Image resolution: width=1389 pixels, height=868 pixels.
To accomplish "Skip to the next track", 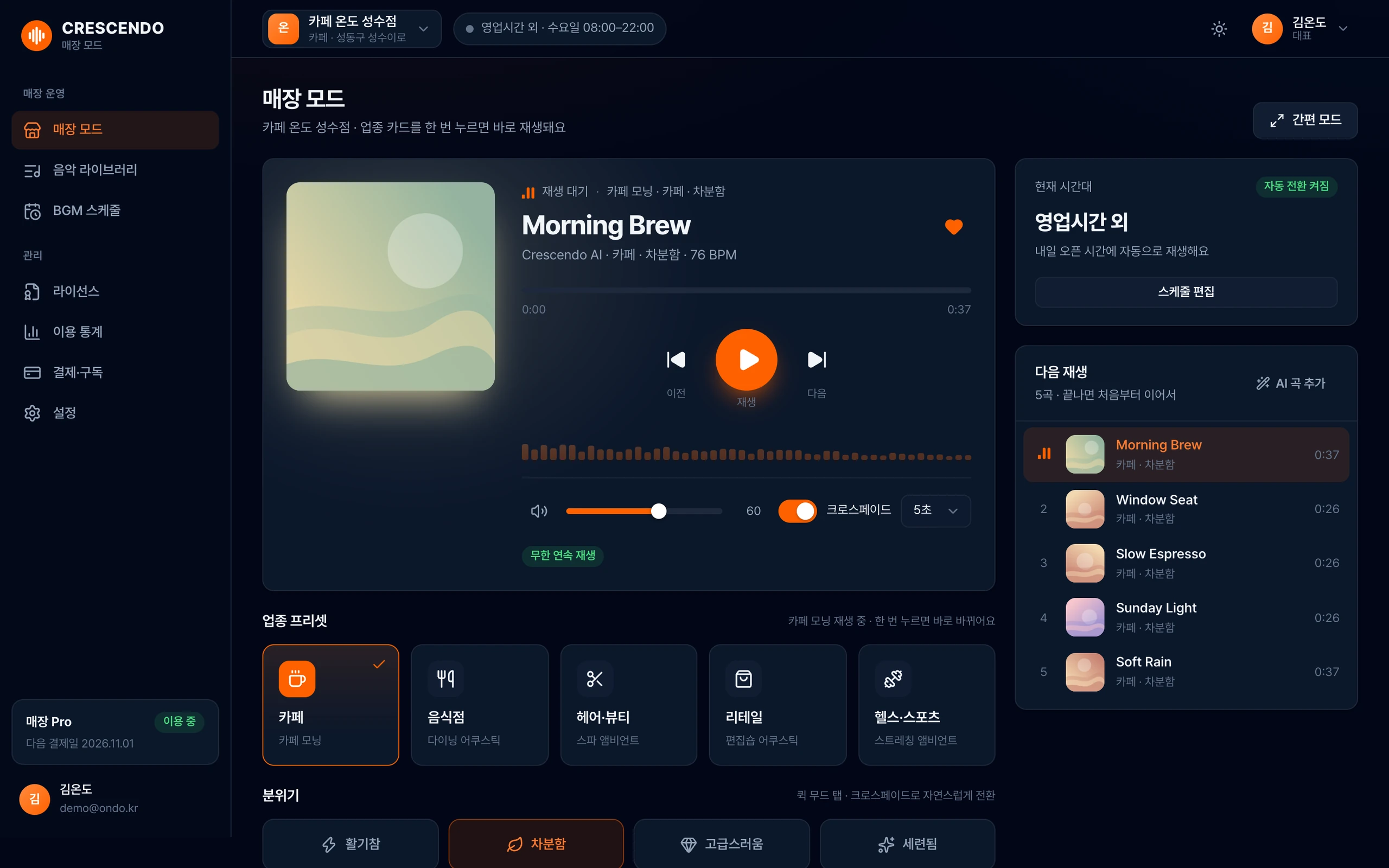I will click(x=817, y=360).
